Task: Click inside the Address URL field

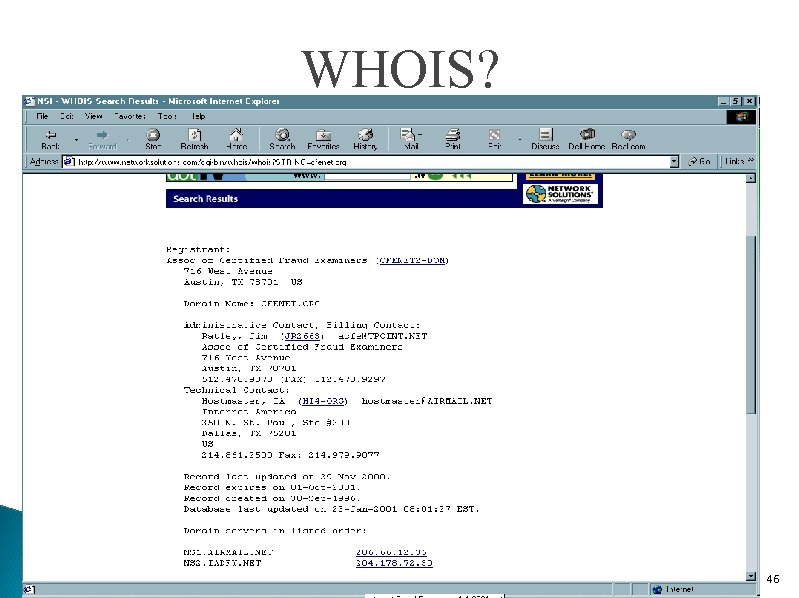Action: pyautogui.click(x=372, y=162)
